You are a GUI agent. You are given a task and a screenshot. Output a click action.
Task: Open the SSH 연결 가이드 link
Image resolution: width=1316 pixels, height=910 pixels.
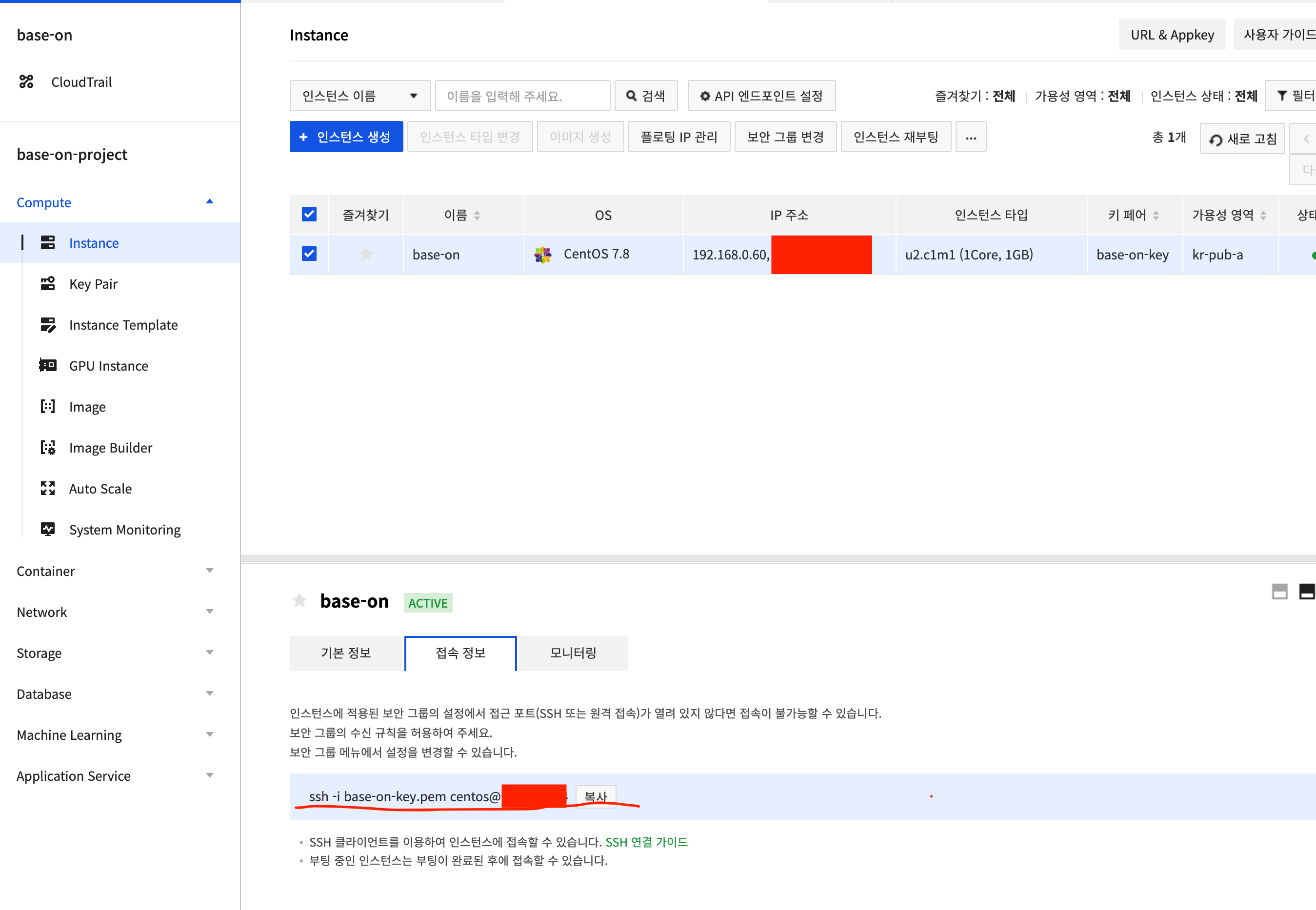[646, 842]
